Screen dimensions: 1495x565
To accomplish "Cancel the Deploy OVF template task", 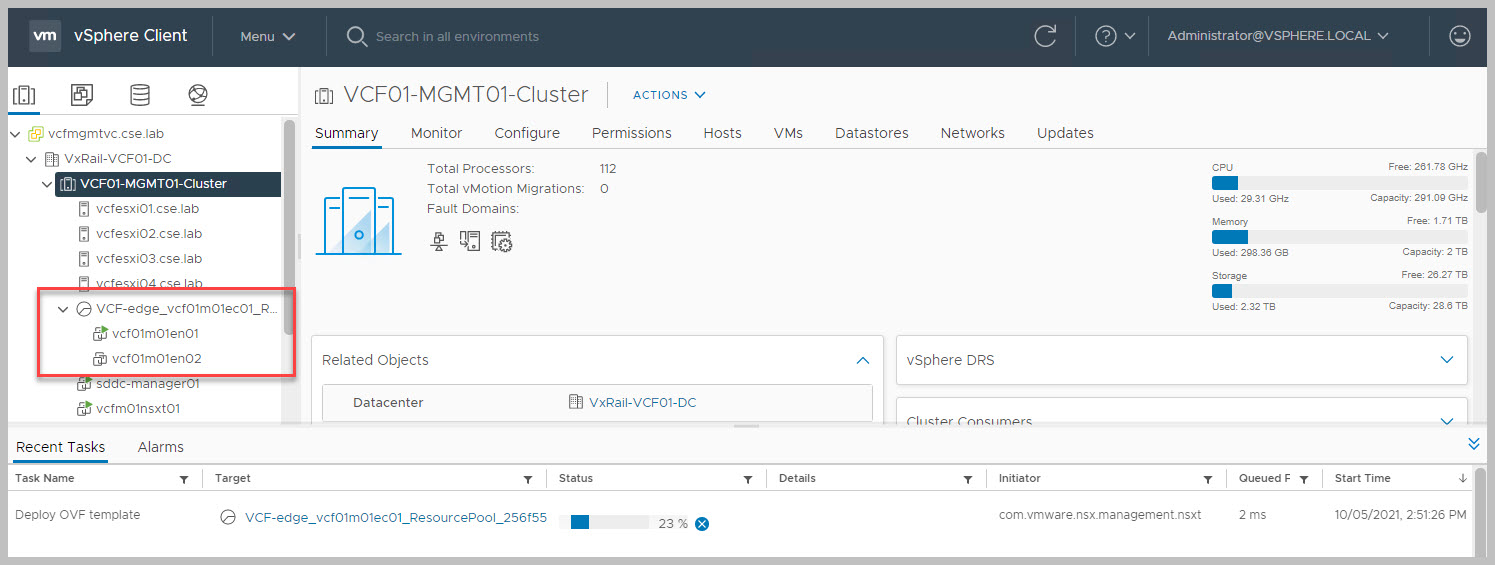I will 702,524.
